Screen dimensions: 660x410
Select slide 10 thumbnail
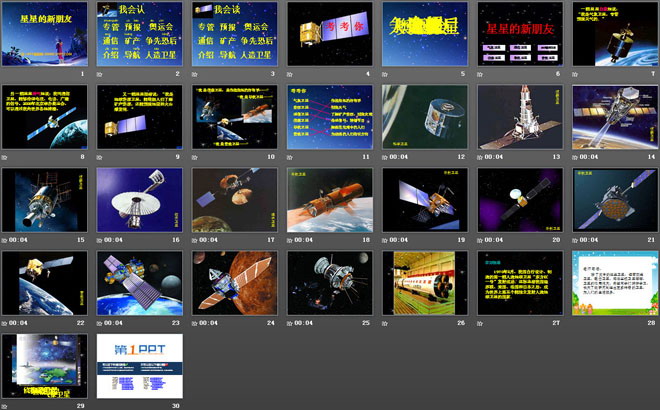click(x=235, y=117)
